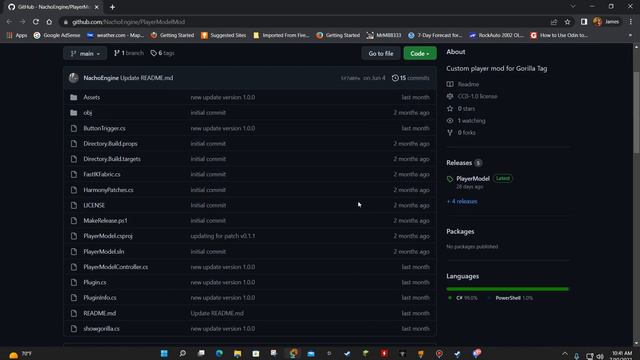
Task: Open the main branch dropdown
Action: coord(85,53)
